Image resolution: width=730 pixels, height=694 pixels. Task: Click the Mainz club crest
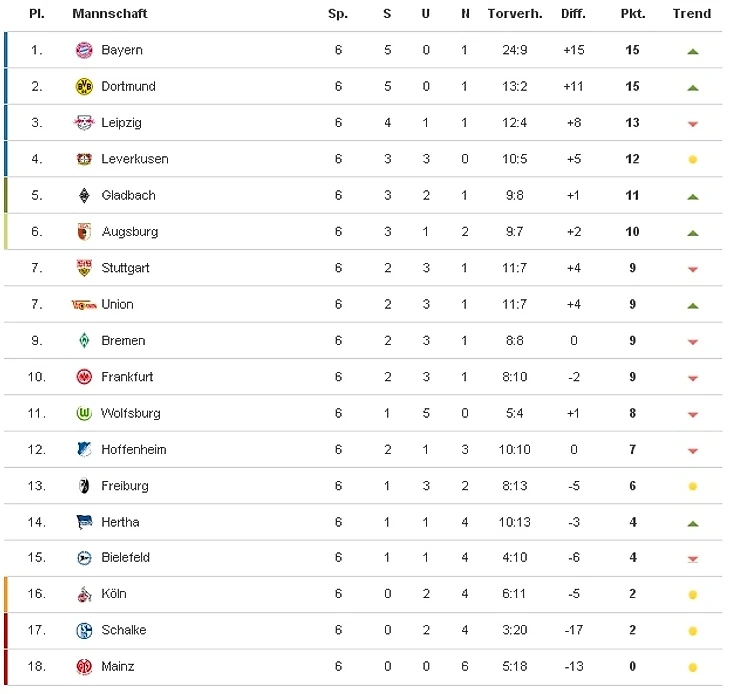[x=84, y=667]
